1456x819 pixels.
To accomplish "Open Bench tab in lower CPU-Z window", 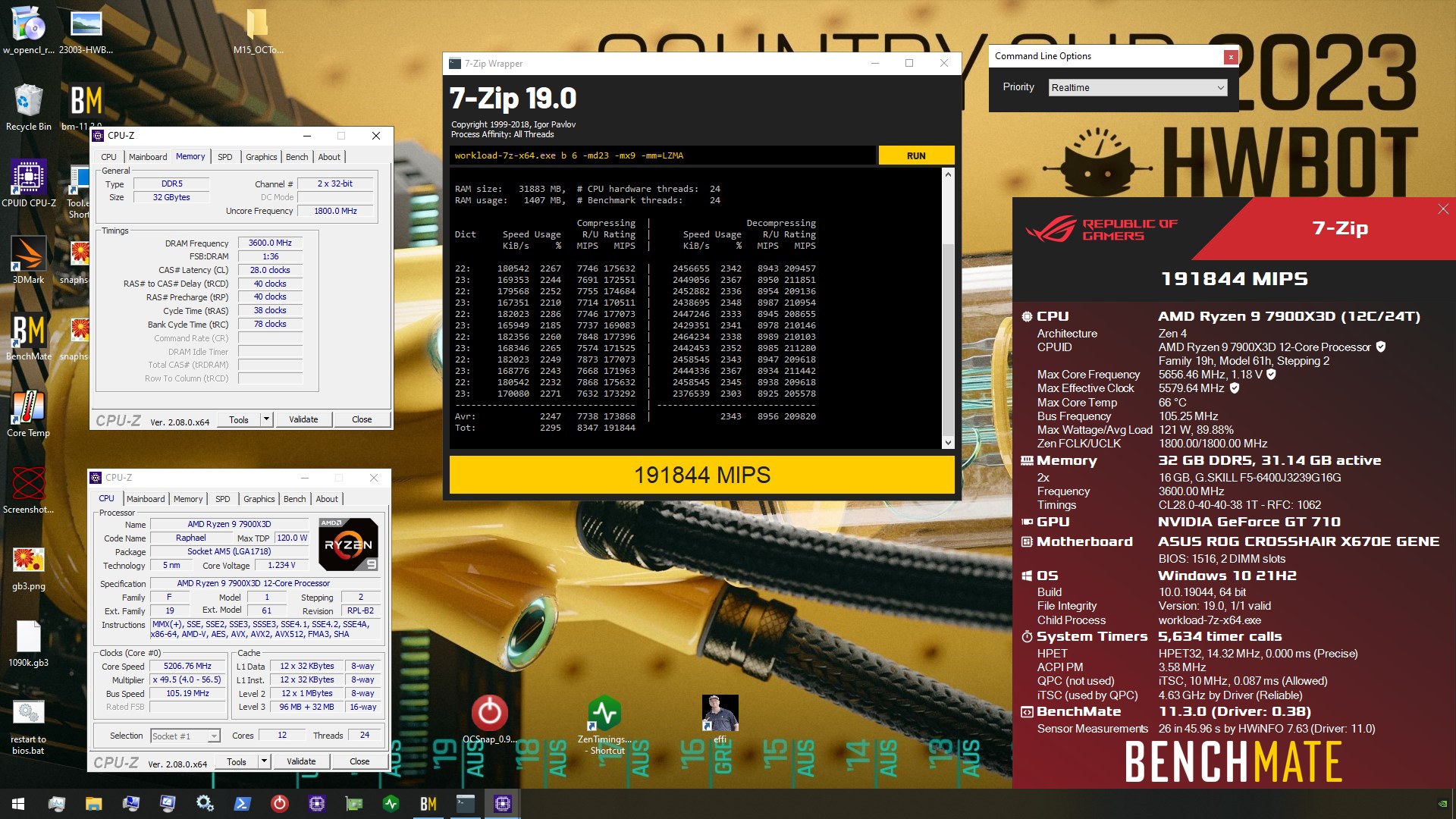I will [295, 499].
